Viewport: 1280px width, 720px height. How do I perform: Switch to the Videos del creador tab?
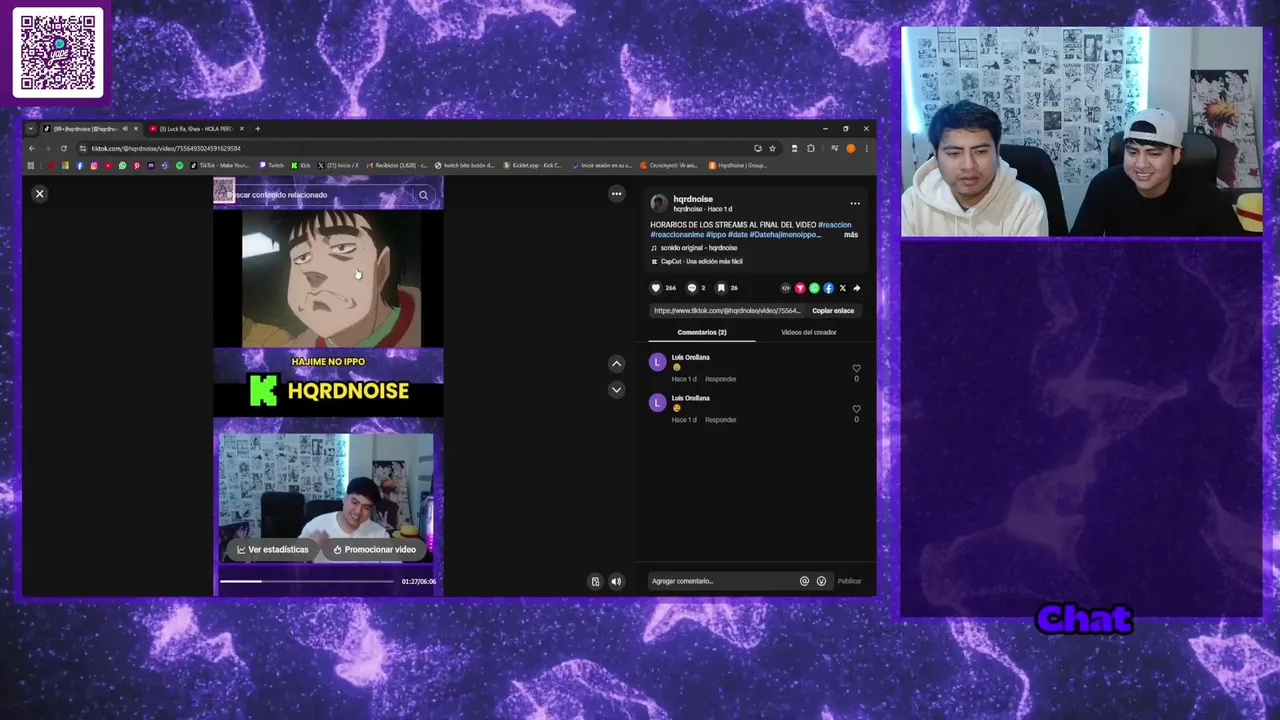click(x=809, y=332)
